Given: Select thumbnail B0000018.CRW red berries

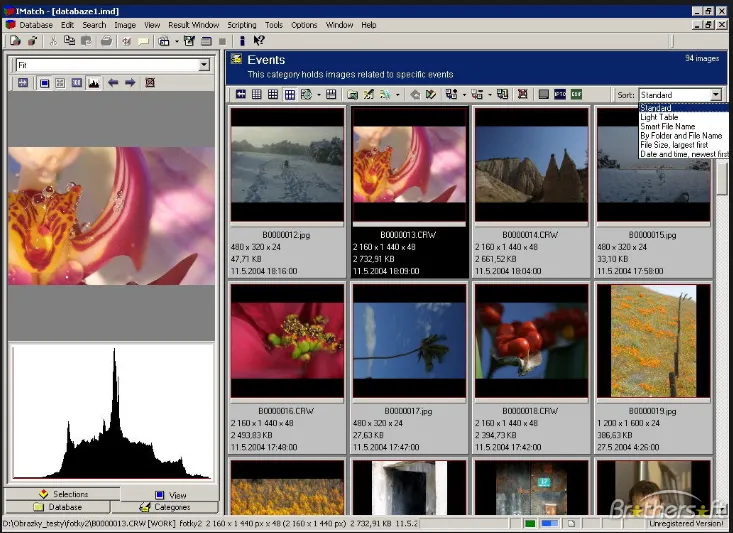Looking at the screenshot, I should tap(532, 341).
